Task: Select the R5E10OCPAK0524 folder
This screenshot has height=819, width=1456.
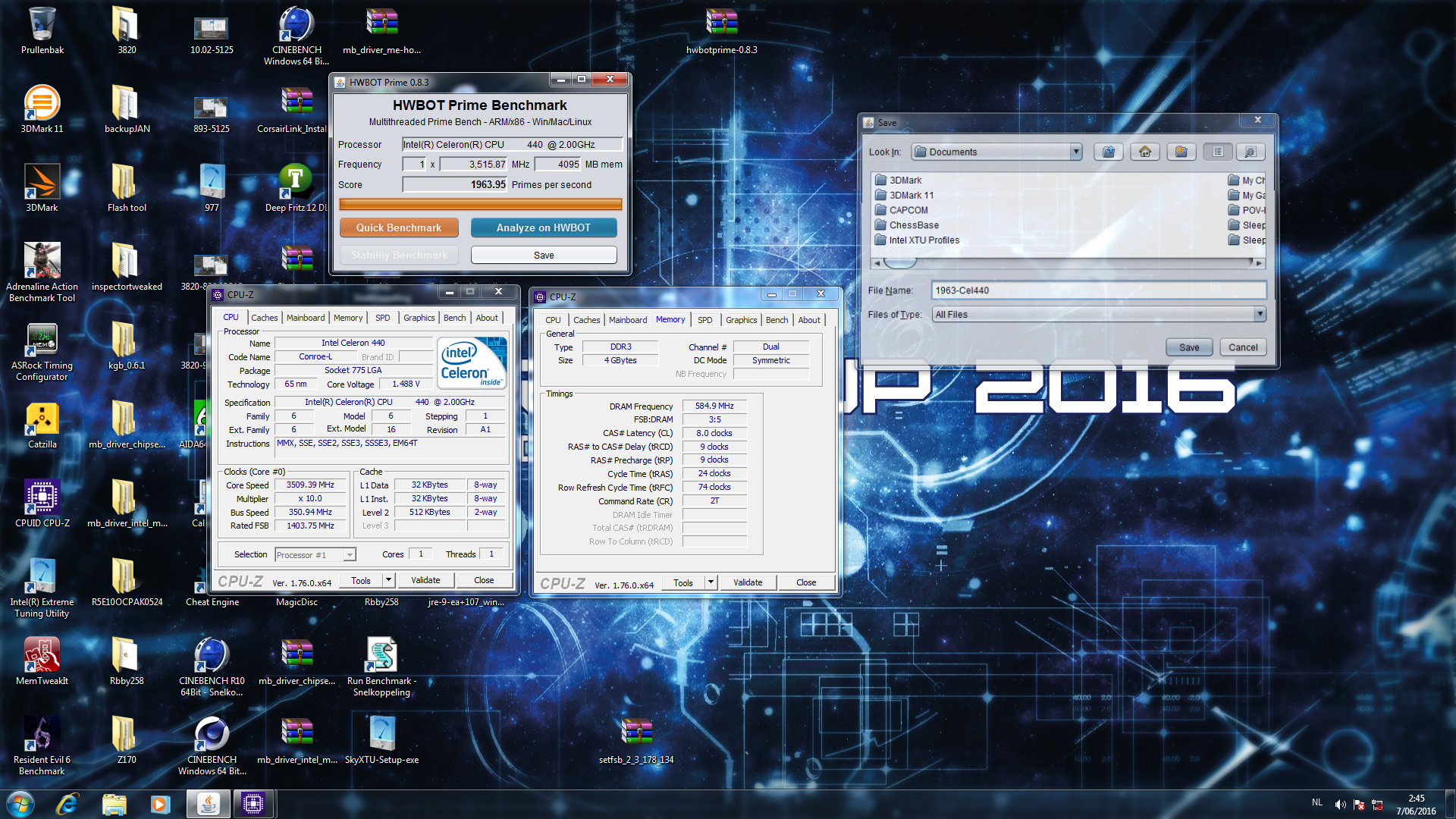Action: pos(127,583)
